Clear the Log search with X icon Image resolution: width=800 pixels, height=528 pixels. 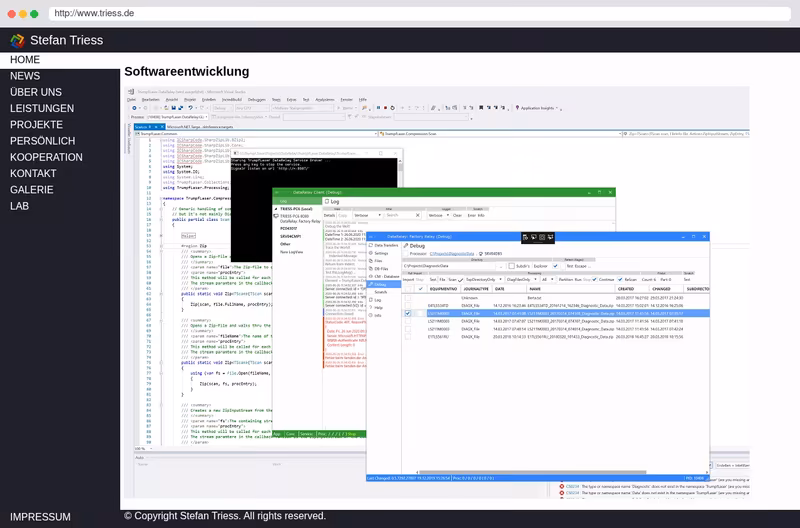tap(418, 215)
